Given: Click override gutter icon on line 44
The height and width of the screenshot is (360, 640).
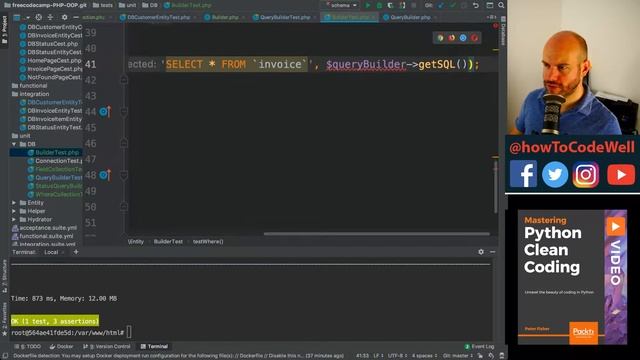Looking at the screenshot, I should (105, 111).
